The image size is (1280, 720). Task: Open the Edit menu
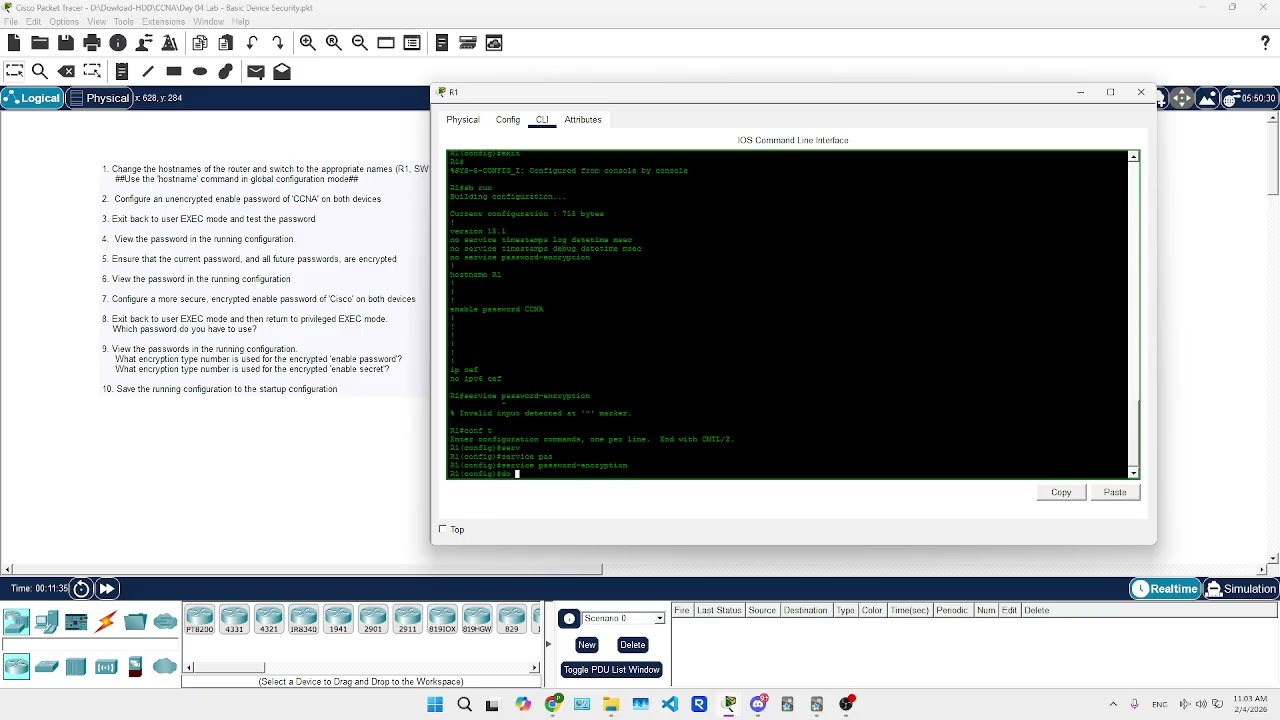point(33,21)
